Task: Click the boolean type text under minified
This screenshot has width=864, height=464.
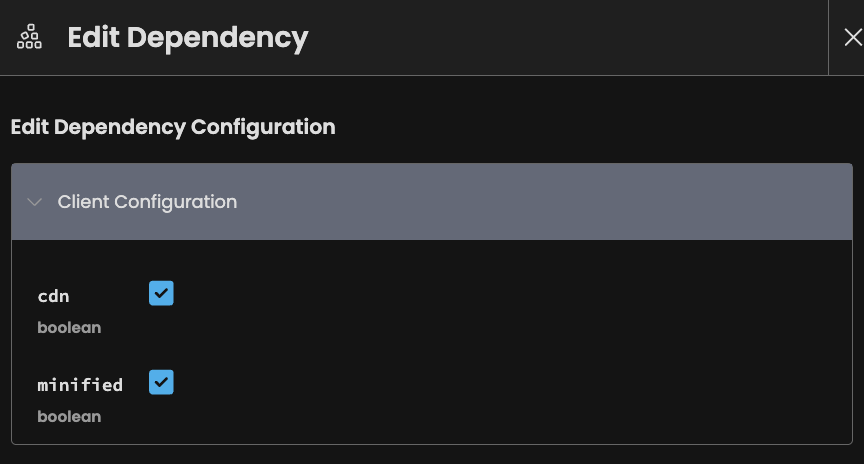Action: click(x=69, y=416)
